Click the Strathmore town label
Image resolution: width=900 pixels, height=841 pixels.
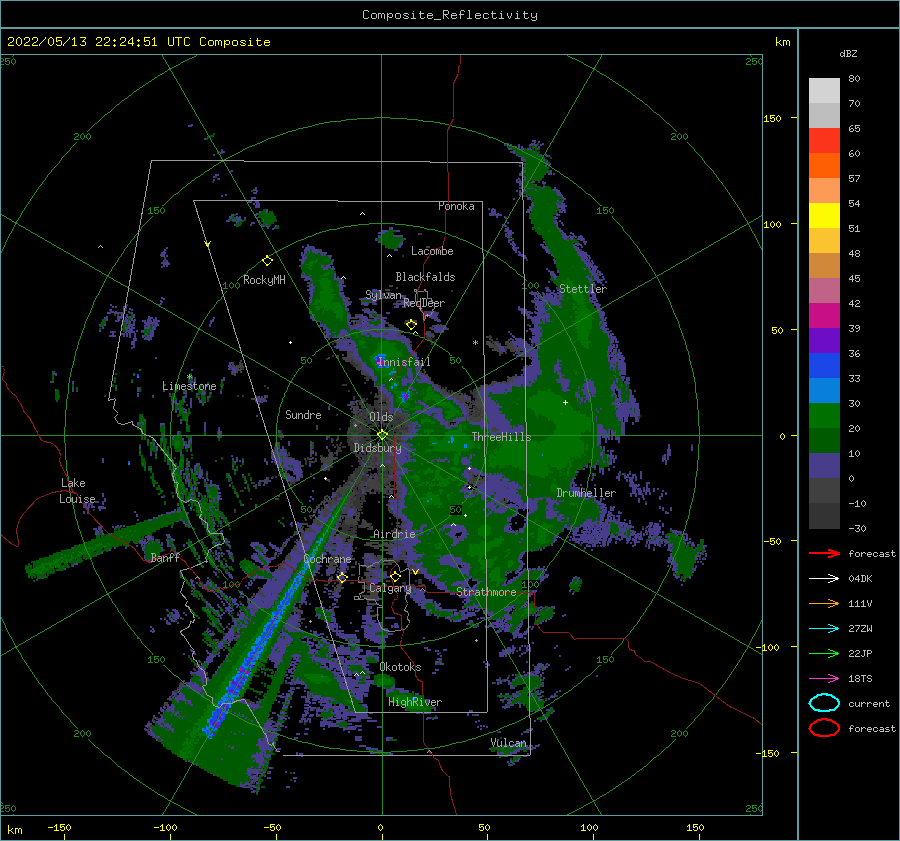pyautogui.click(x=486, y=592)
